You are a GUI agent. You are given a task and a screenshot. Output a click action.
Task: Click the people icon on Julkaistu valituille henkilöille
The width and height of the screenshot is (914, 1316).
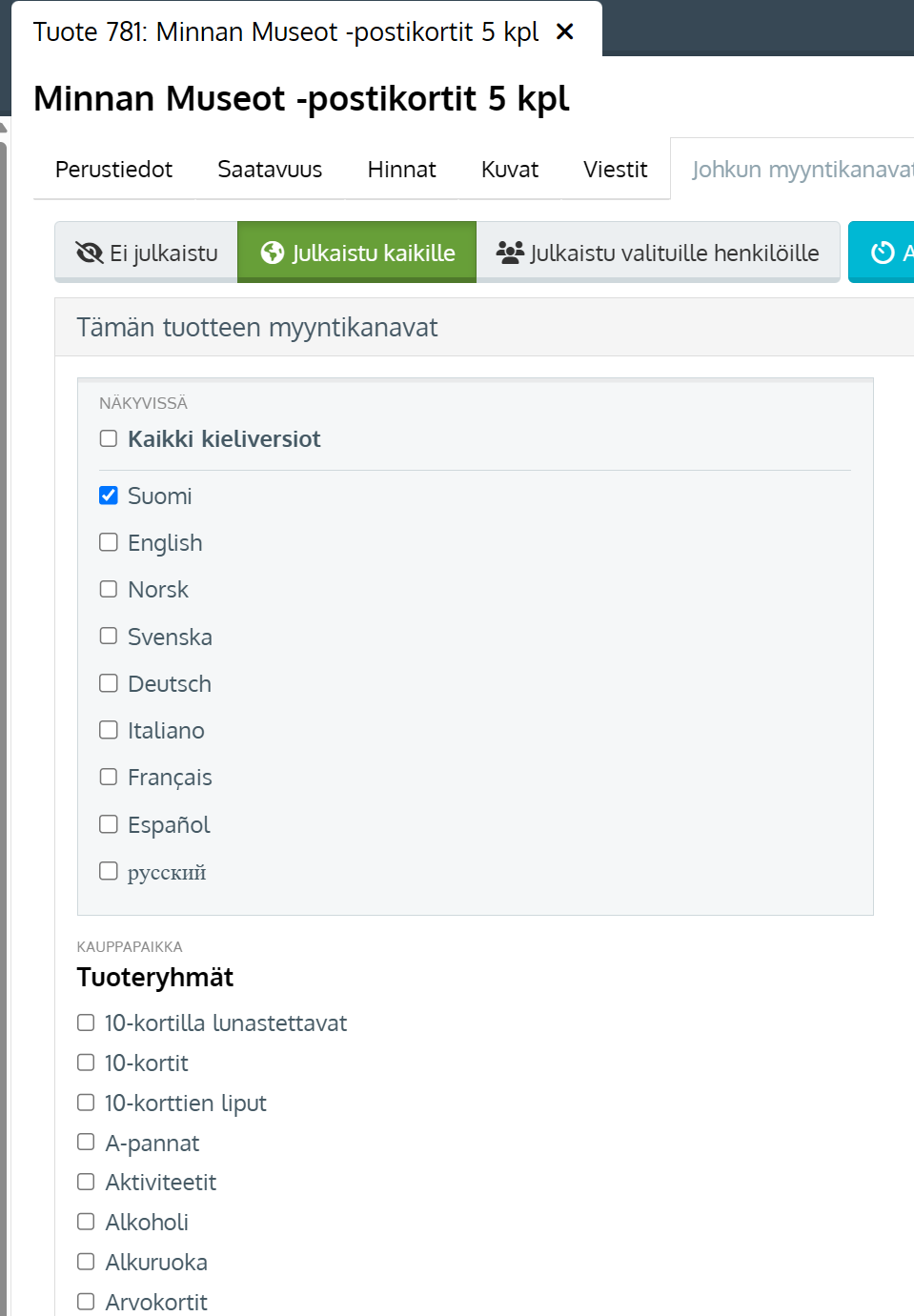(510, 253)
